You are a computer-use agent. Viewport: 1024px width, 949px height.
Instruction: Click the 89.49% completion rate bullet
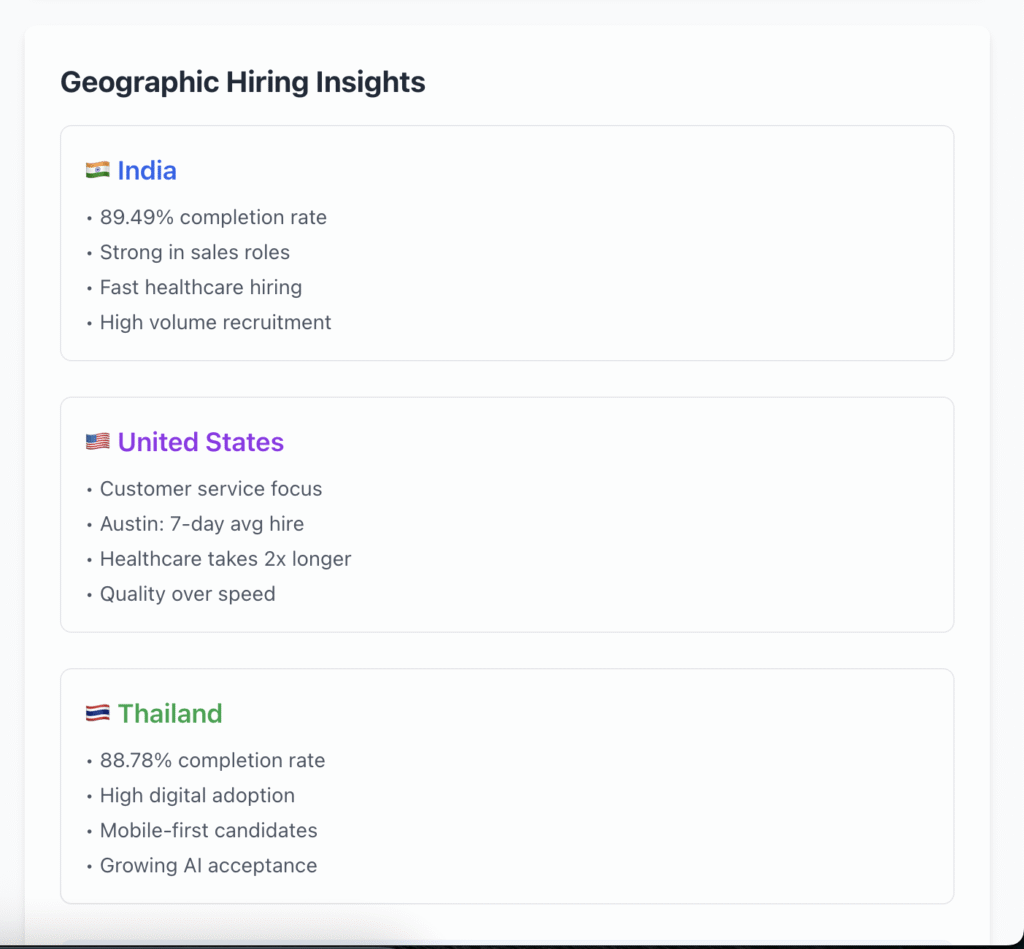[x=213, y=217]
